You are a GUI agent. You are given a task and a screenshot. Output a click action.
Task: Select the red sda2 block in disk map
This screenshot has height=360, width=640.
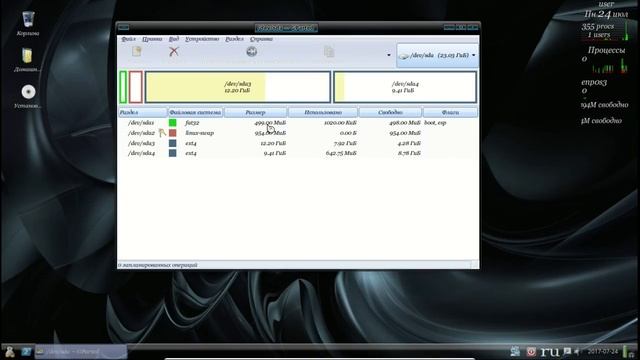136,87
